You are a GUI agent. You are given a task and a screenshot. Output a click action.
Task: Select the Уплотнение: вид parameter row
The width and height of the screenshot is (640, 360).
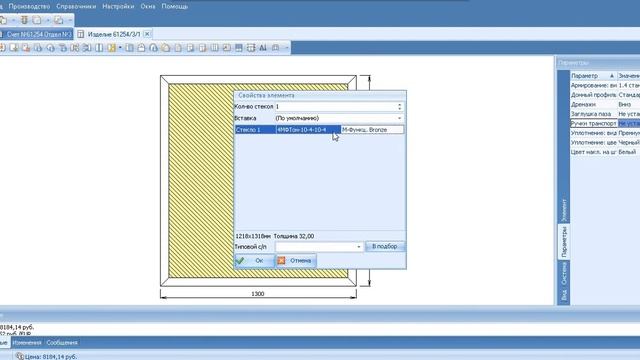[605, 133]
